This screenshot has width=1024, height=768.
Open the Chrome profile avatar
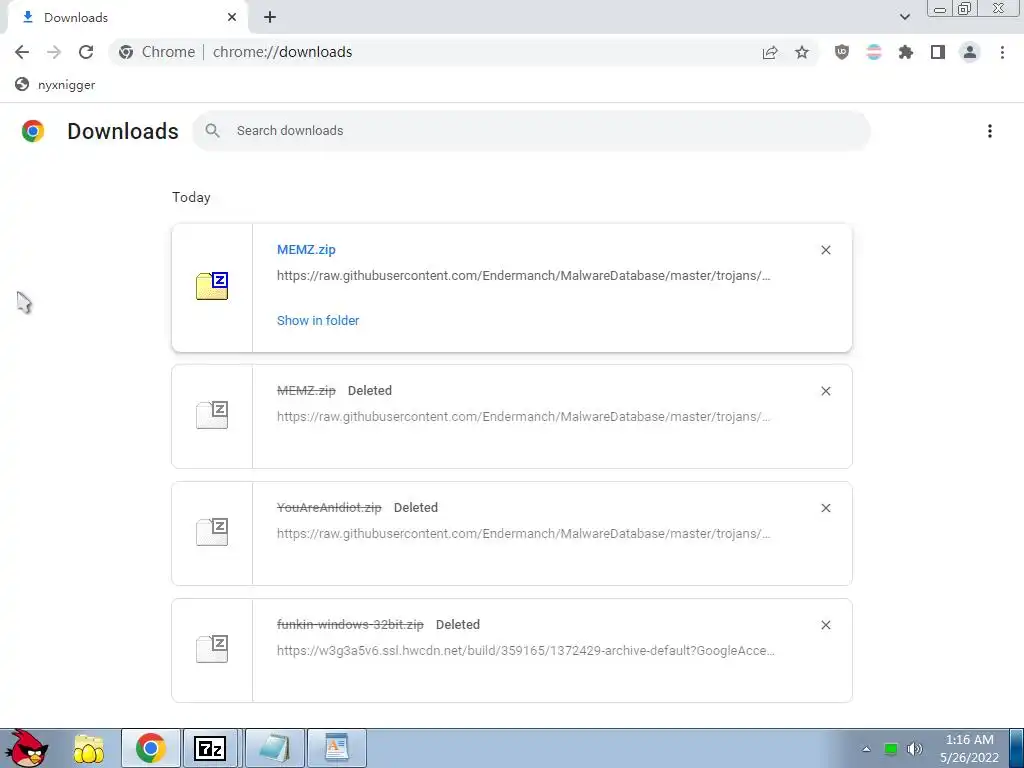(970, 52)
